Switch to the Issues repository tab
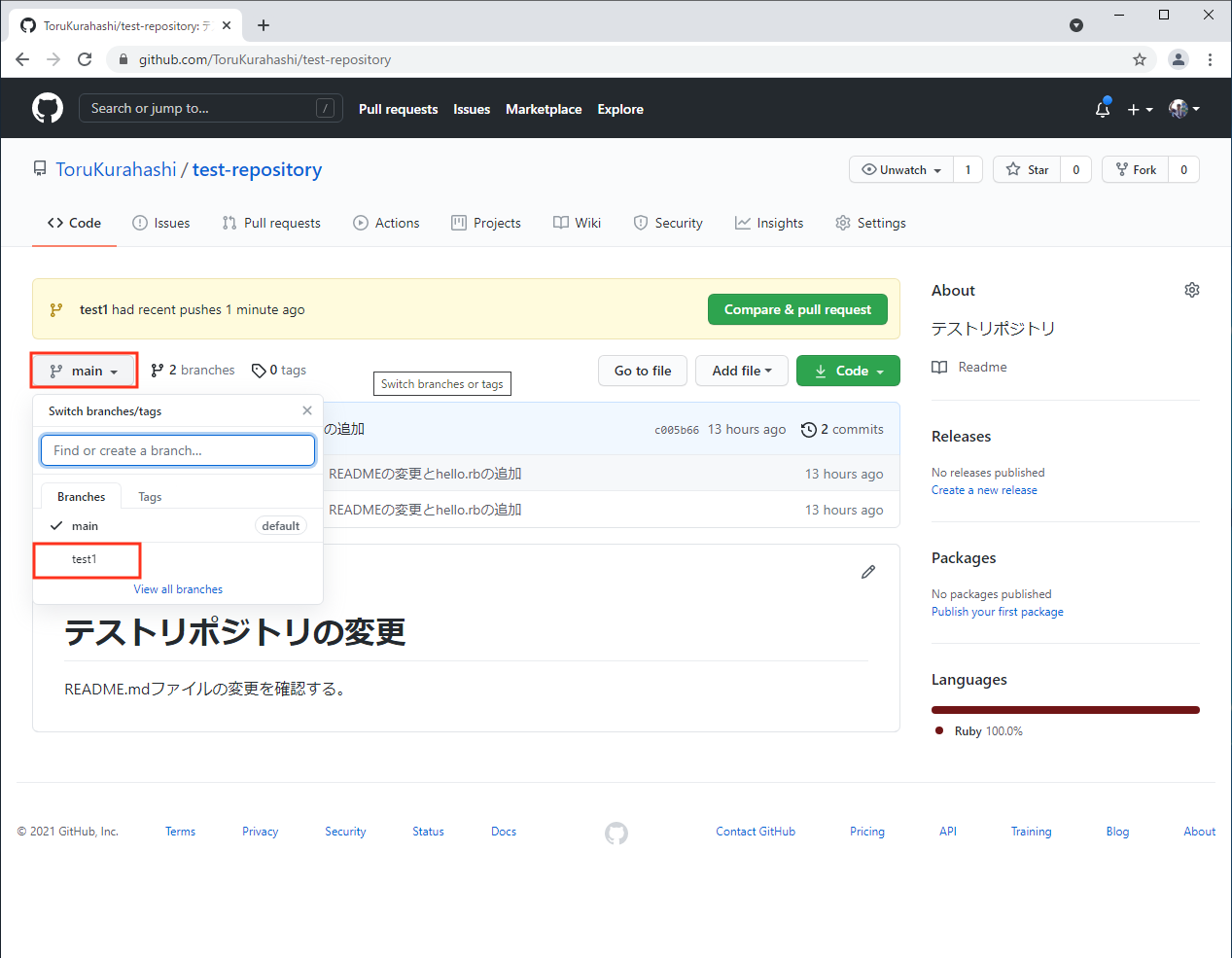The image size is (1232, 958). point(161,223)
